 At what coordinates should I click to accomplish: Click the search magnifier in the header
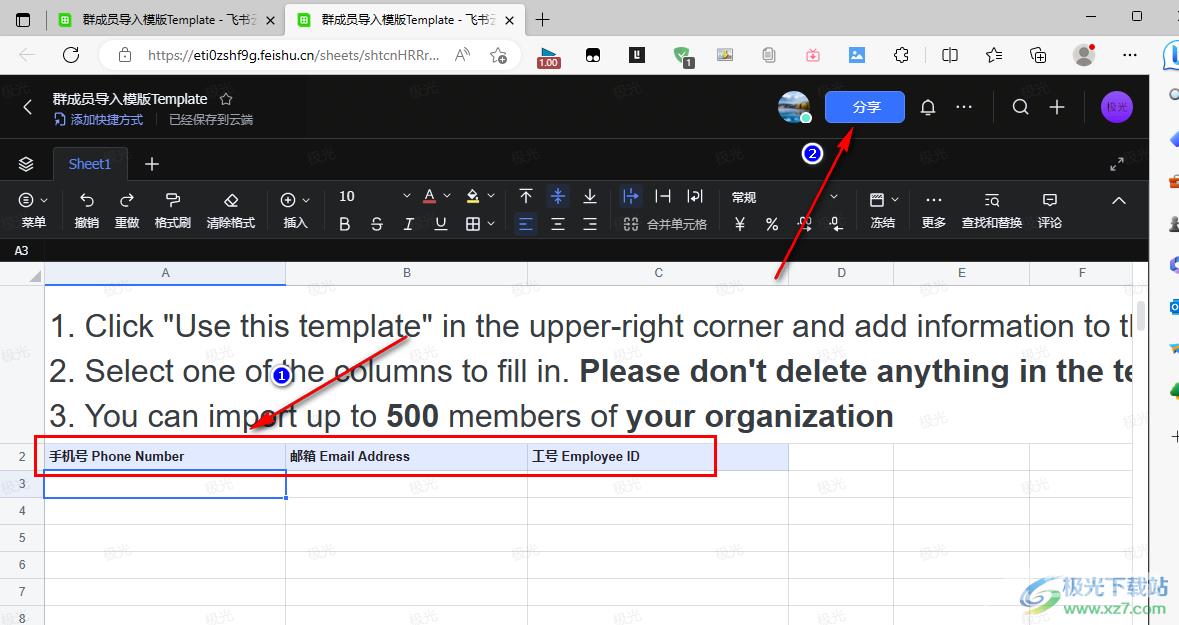coord(1020,107)
